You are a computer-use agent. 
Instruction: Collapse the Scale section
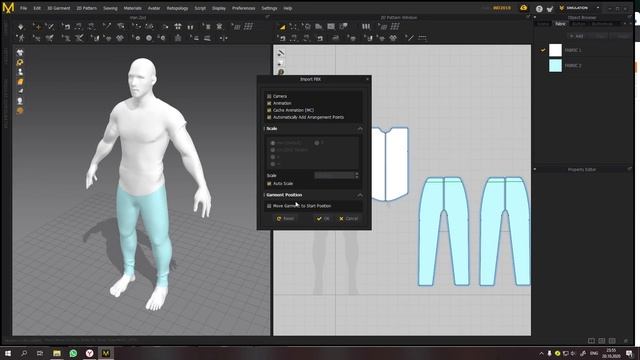[360, 129]
